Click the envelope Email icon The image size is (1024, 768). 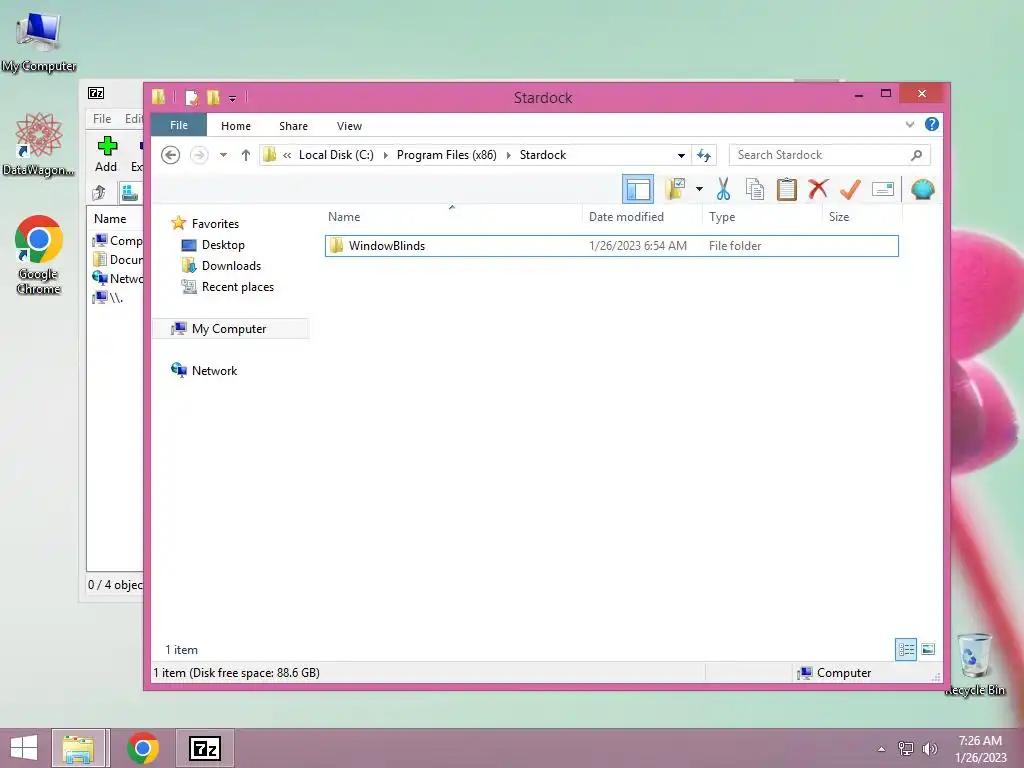point(882,189)
